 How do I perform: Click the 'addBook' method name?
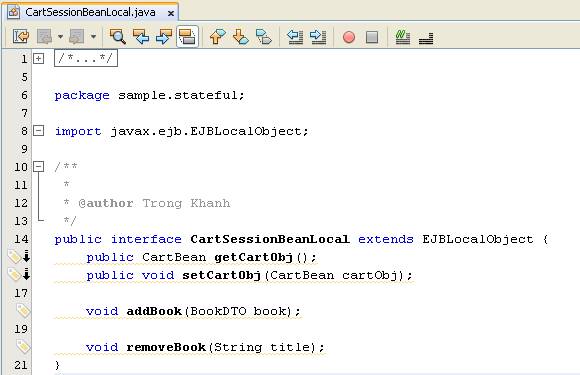154,311
